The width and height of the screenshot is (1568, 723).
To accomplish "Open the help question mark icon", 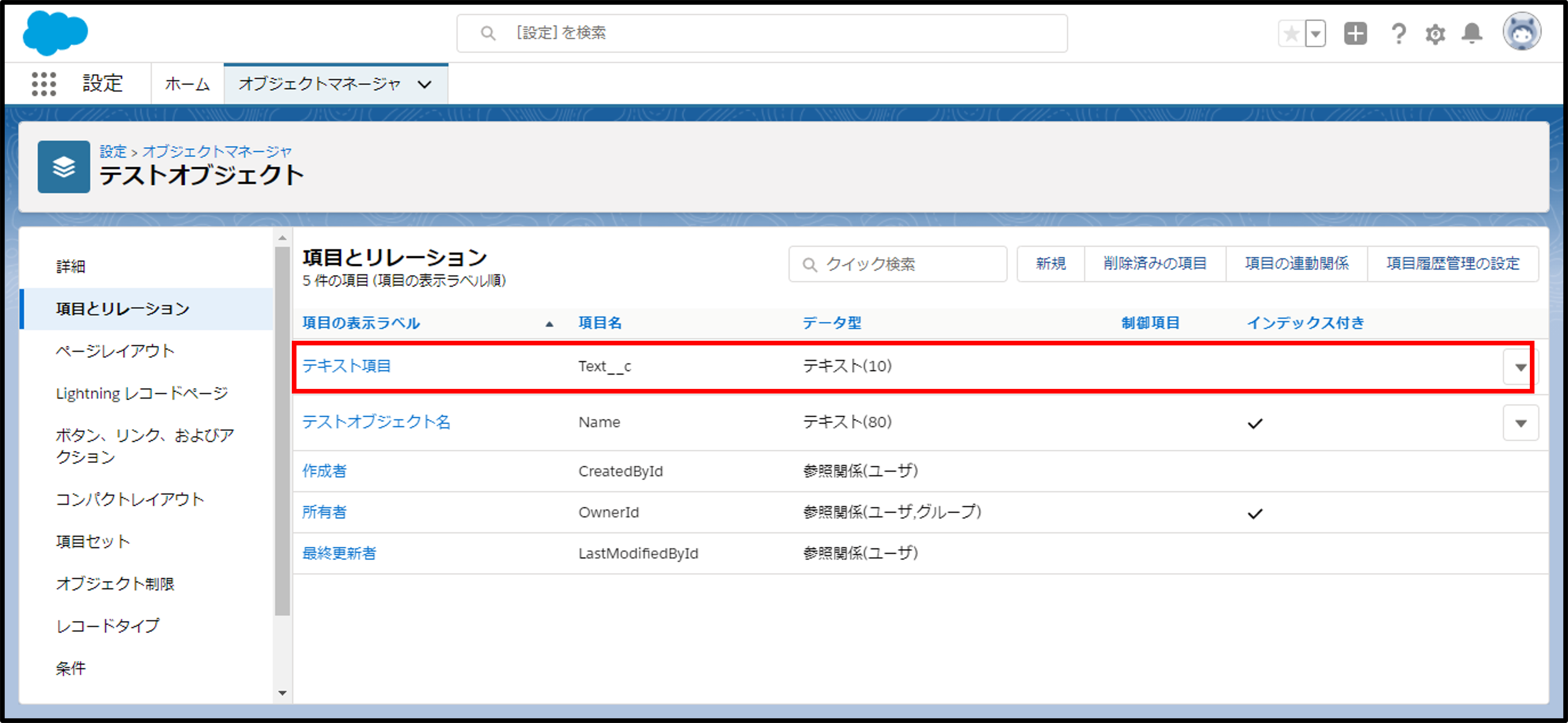I will pyautogui.click(x=1398, y=34).
